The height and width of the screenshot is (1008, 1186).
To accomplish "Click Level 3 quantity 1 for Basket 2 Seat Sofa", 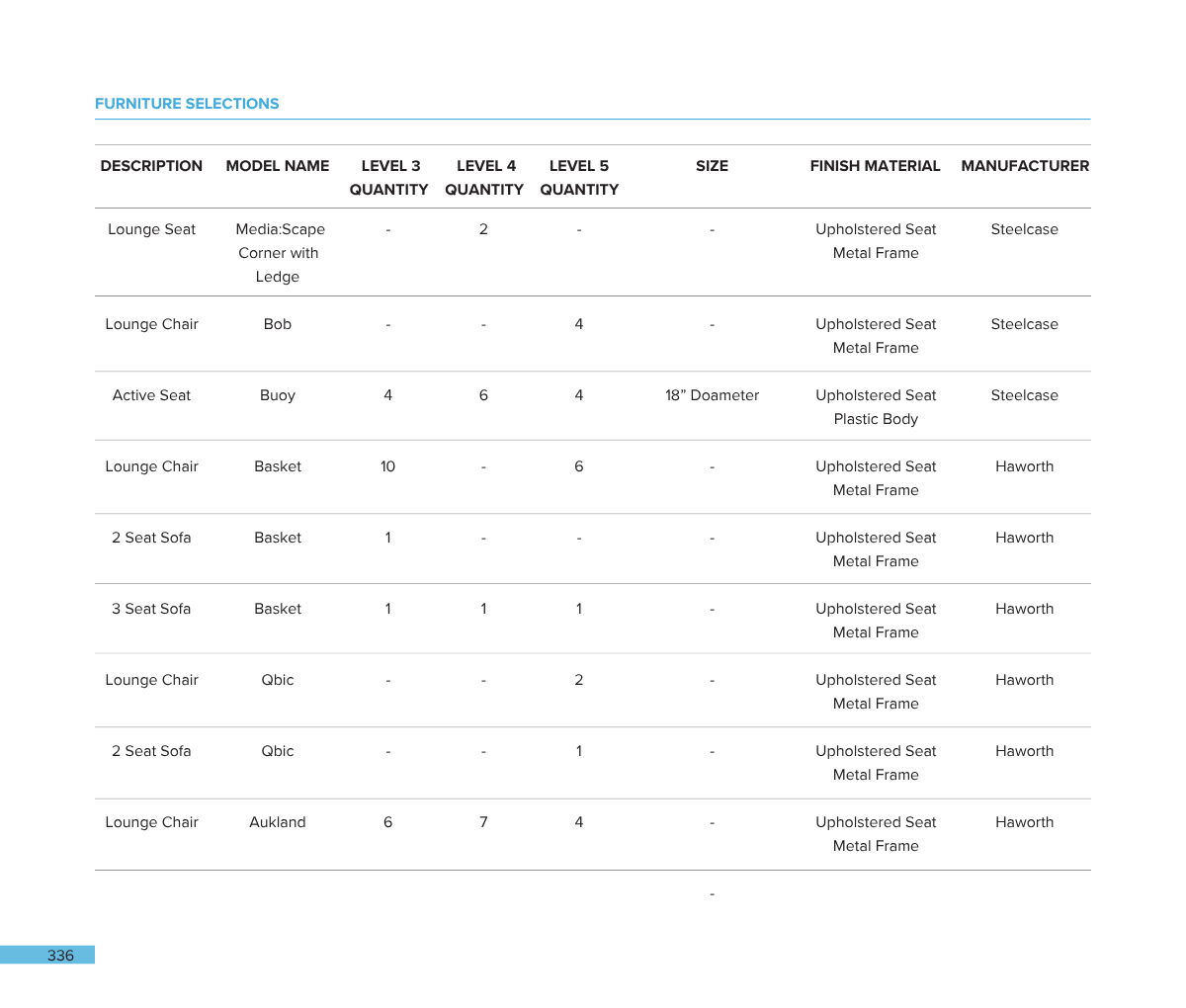I will (387, 538).
